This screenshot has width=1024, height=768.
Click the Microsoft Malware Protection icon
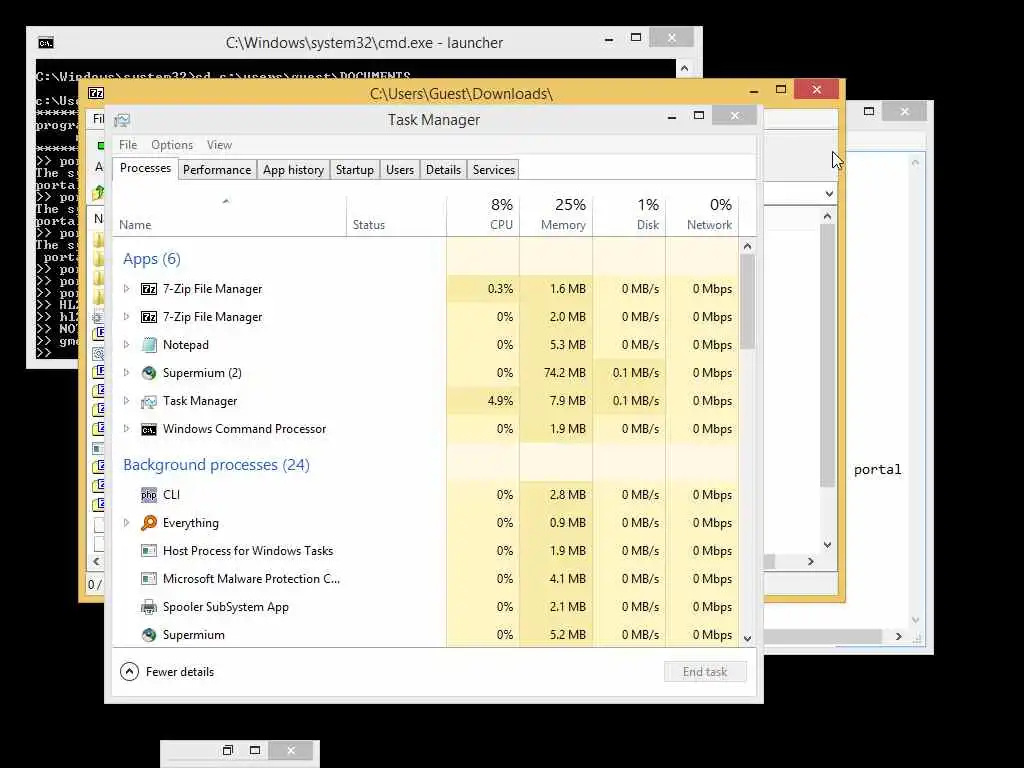(x=149, y=579)
